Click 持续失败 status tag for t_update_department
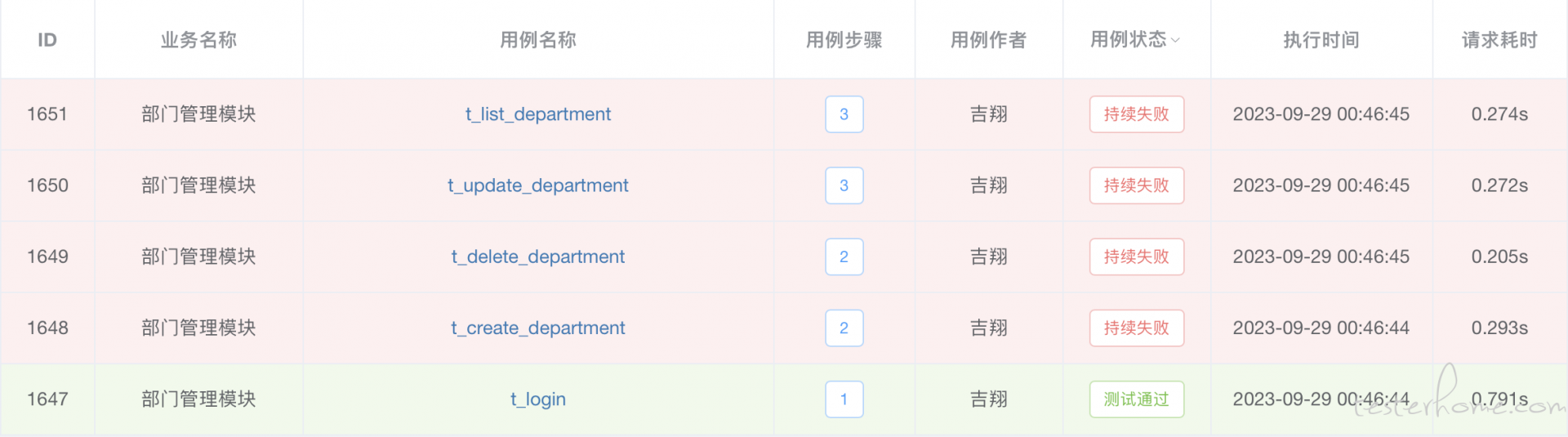The image size is (1568, 437). click(1137, 185)
